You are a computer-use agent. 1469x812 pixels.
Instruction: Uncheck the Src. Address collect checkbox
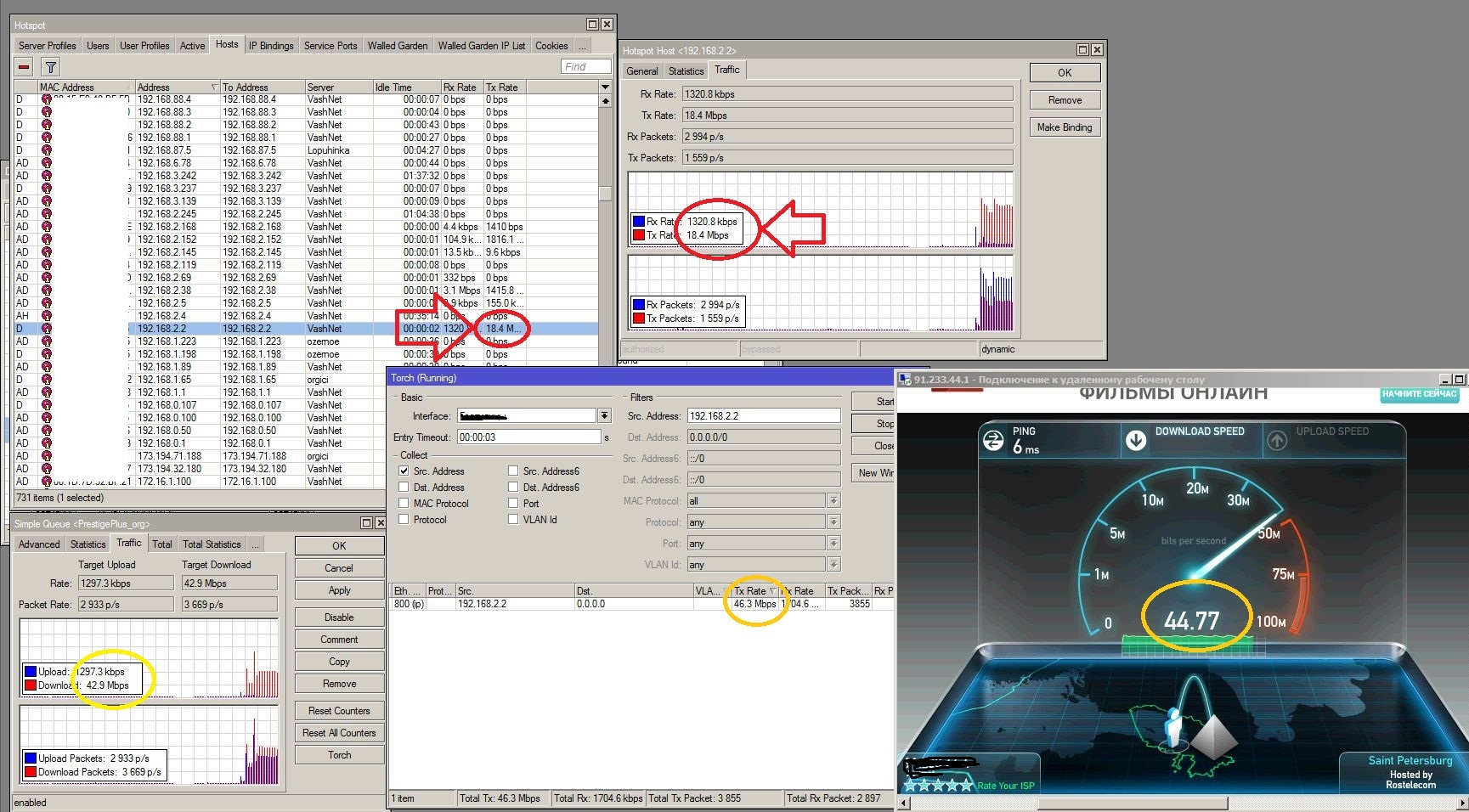click(404, 471)
